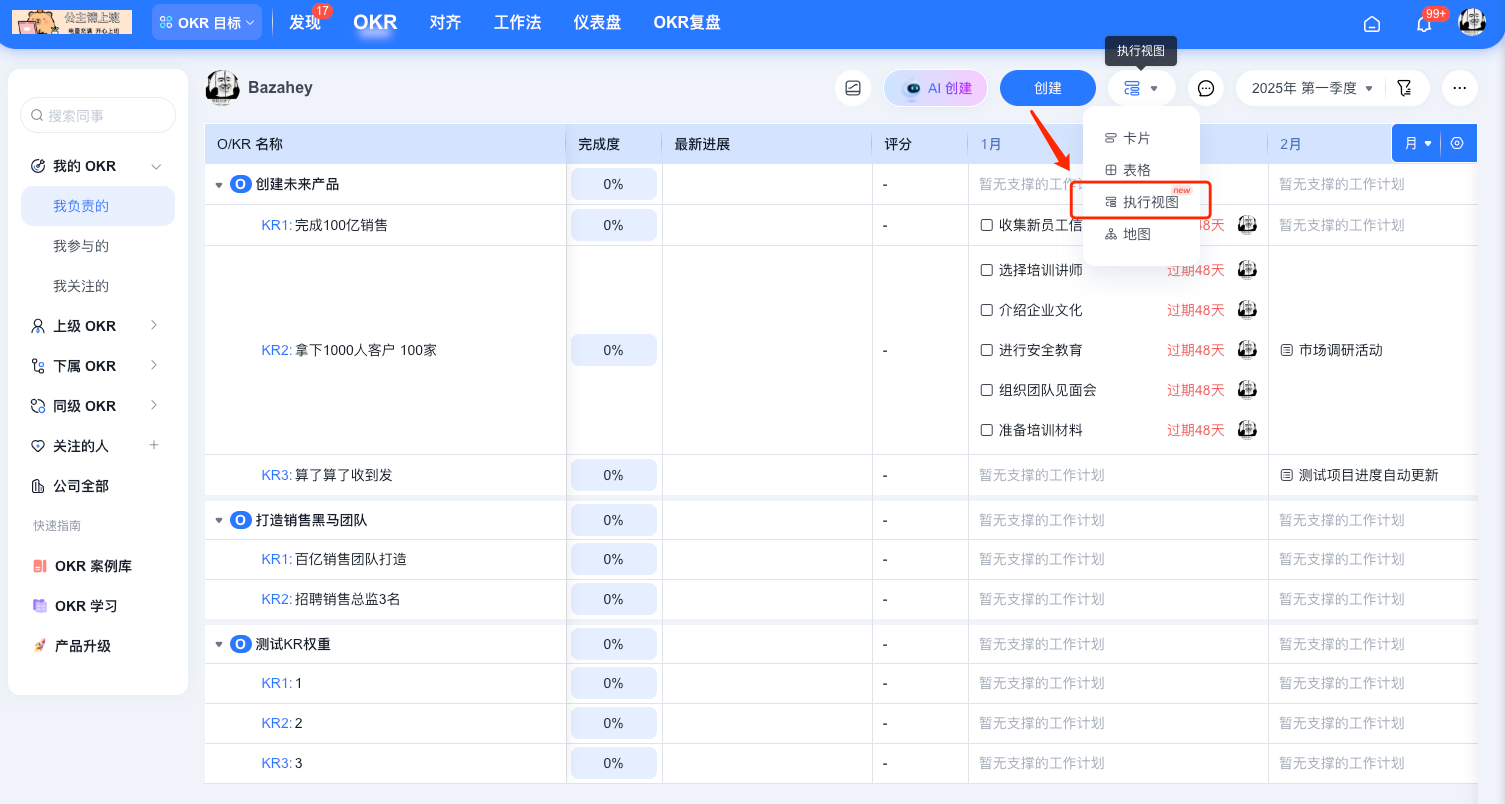The width and height of the screenshot is (1505, 804).
Task: Select 执行视图 from the view menu
Action: 1150,202
